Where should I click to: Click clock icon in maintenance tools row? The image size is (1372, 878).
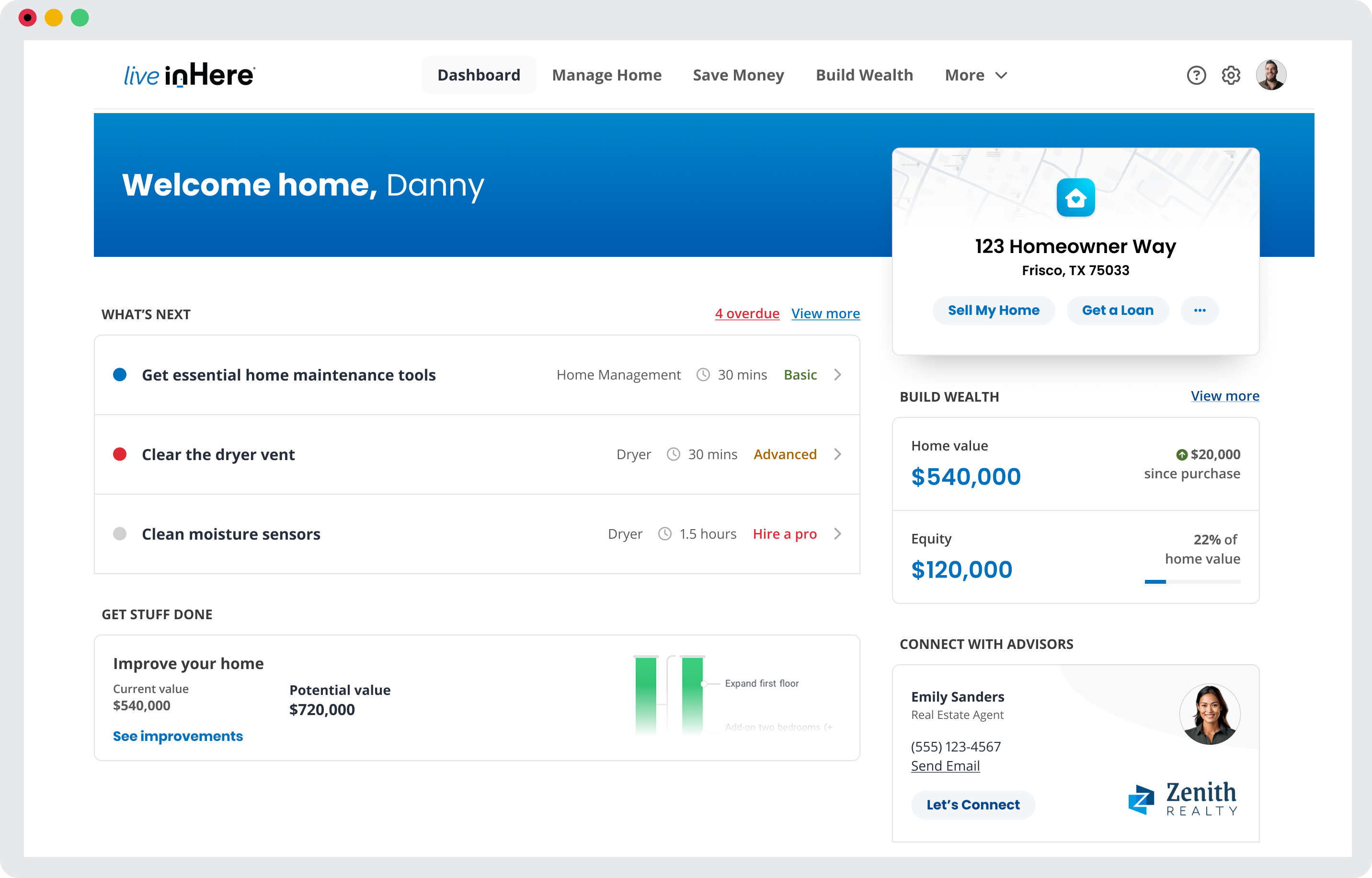pyautogui.click(x=703, y=375)
